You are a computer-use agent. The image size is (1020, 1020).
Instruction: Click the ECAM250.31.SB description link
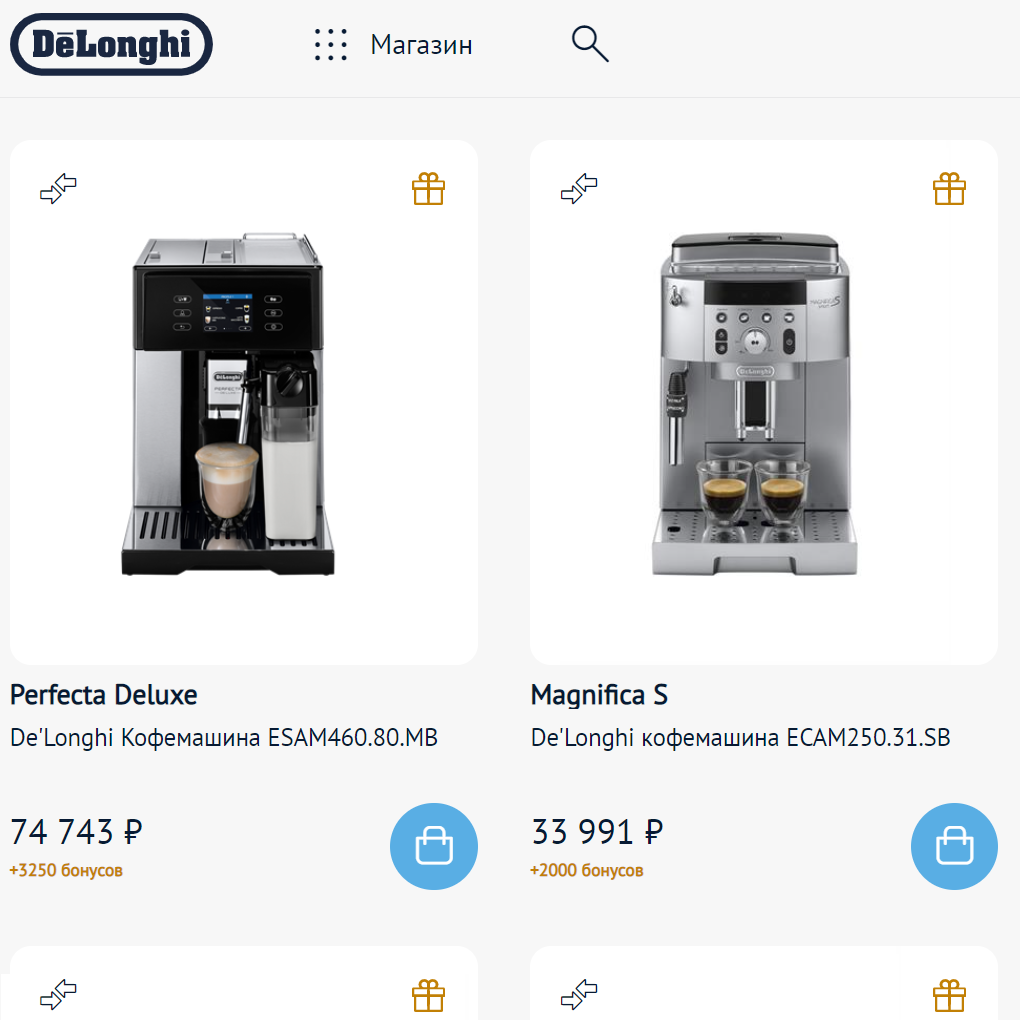(740, 738)
